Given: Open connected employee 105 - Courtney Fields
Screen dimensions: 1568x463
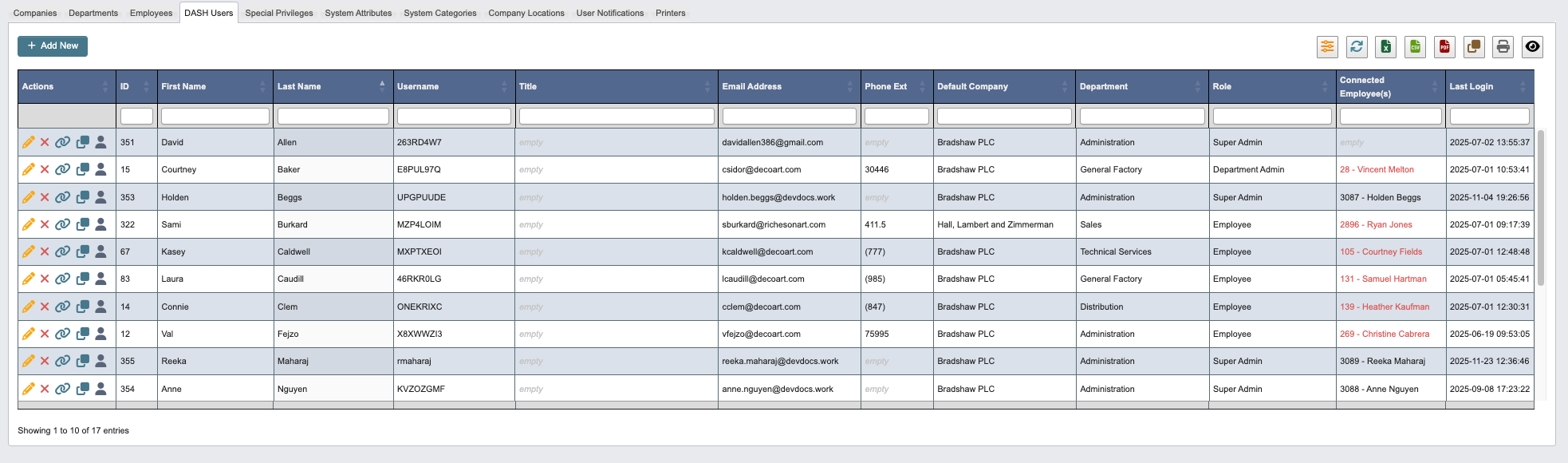Looking at the screenshot, I should pyautogui.click(x=1381, y=251).
